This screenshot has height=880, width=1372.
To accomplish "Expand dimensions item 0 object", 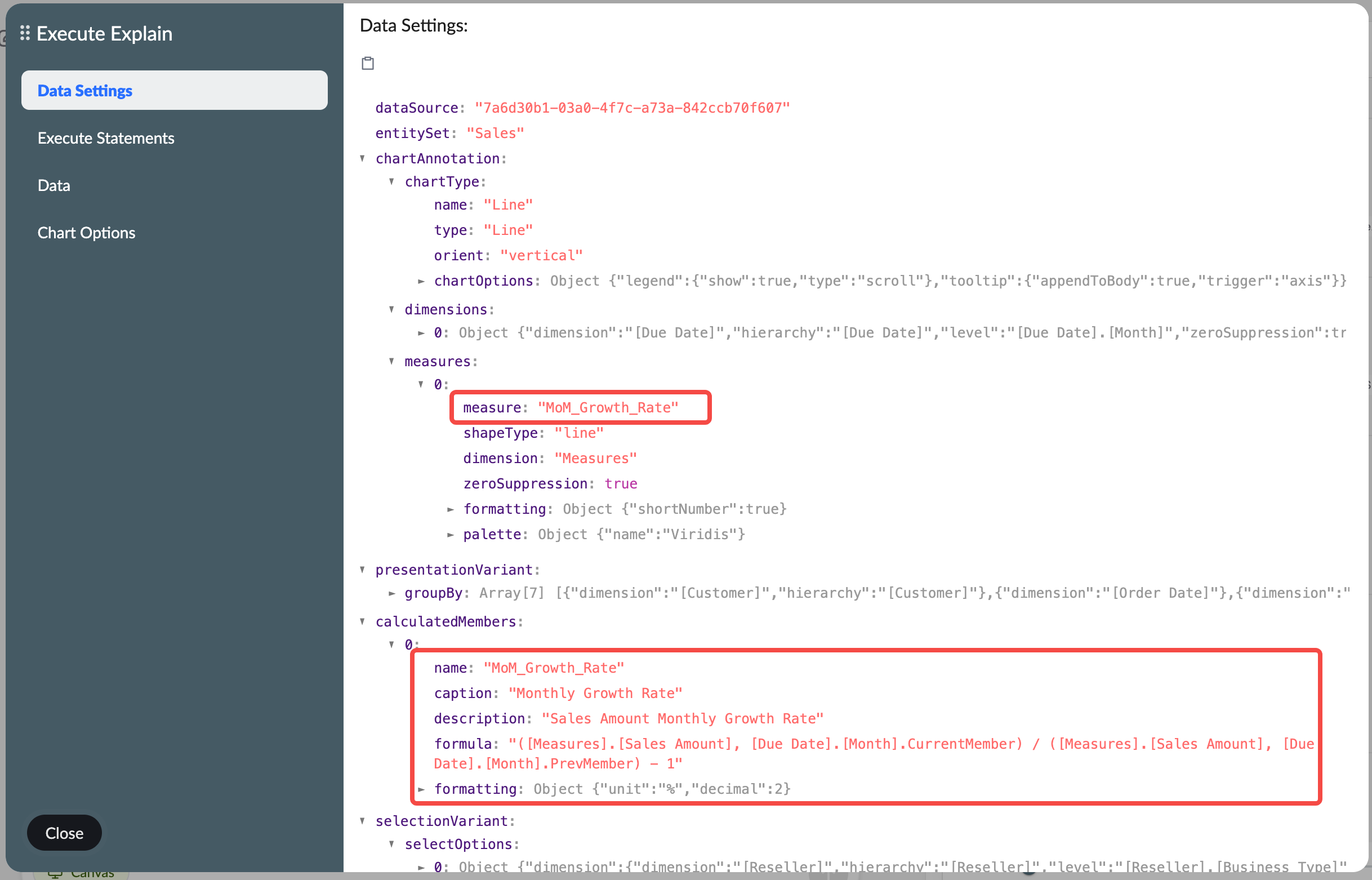I will (x=421, y=332).
